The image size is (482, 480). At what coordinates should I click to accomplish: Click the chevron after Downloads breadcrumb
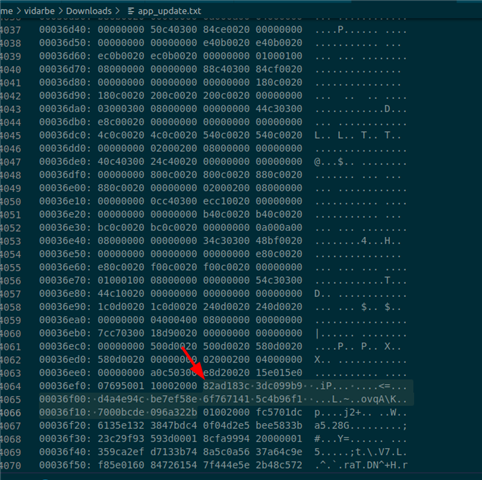(x=117, y=11)
